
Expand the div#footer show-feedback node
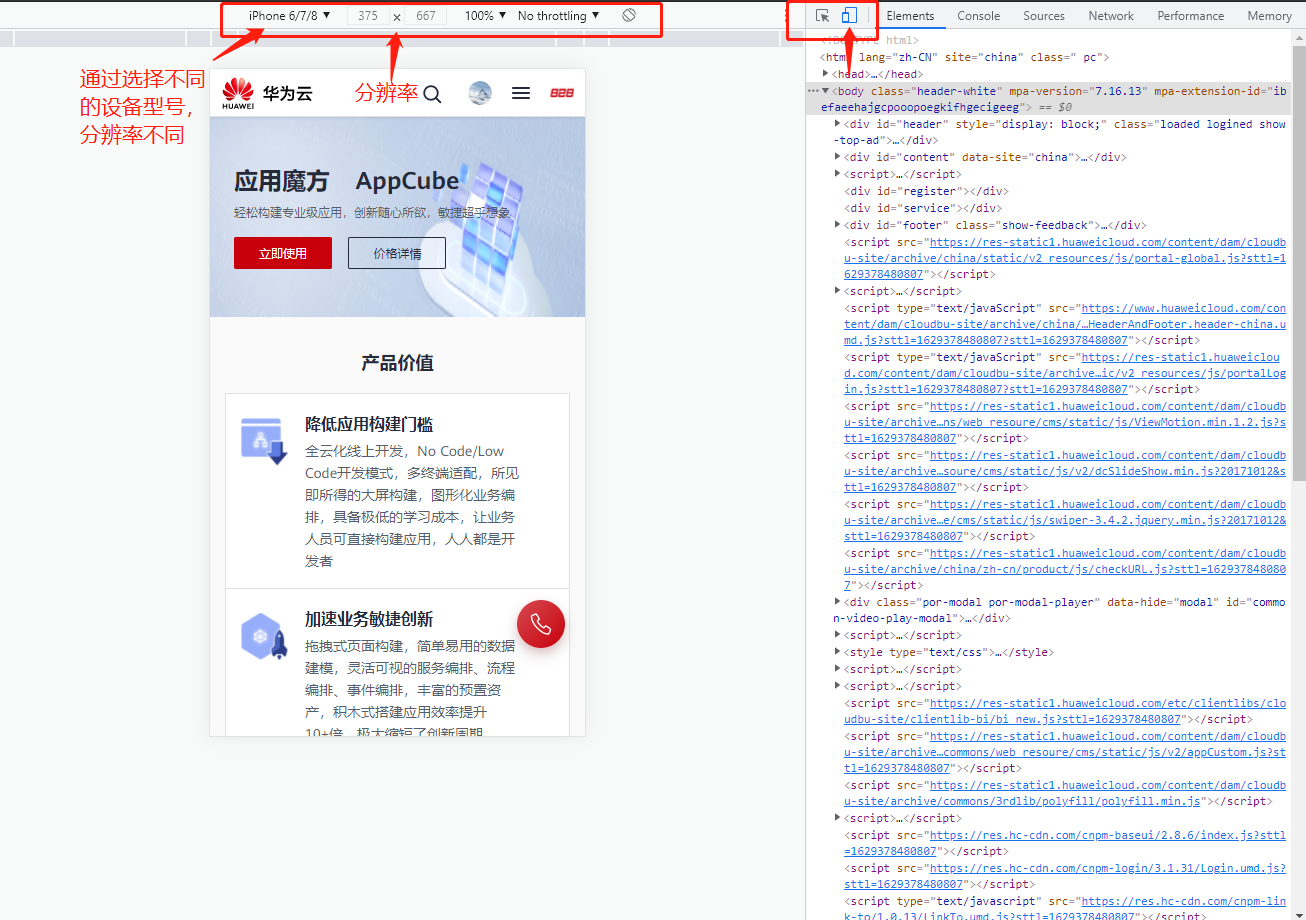[837, 224]
